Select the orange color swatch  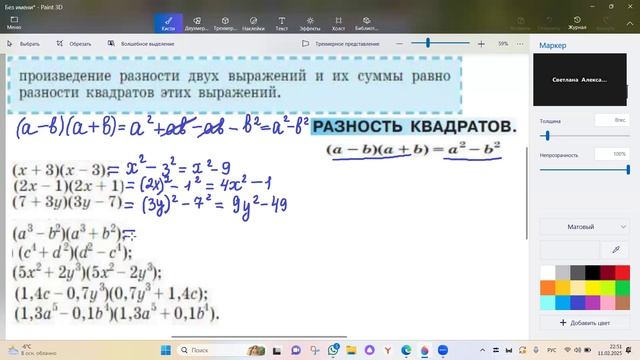548,288
